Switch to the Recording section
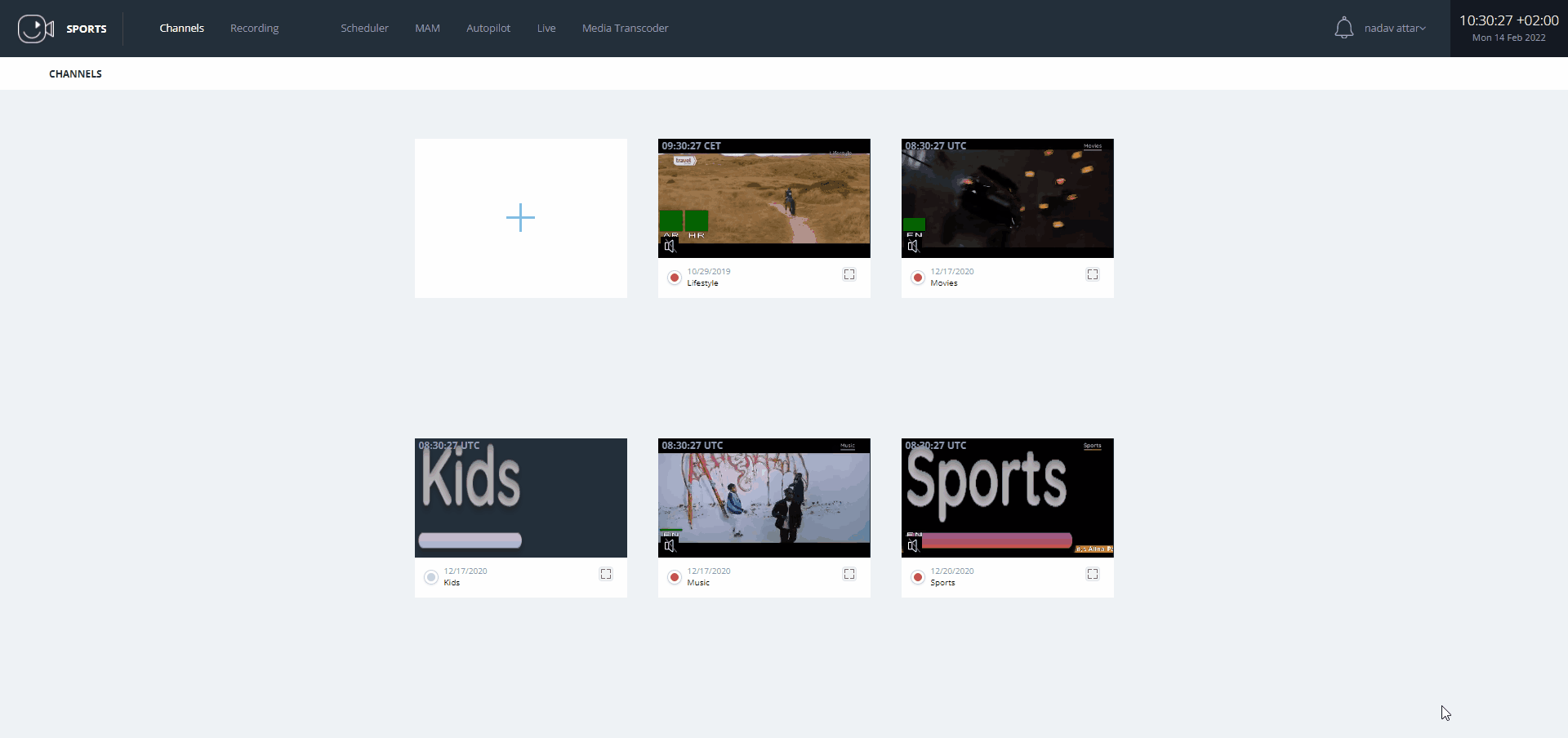1568x738 pixels. pos(254,27)
